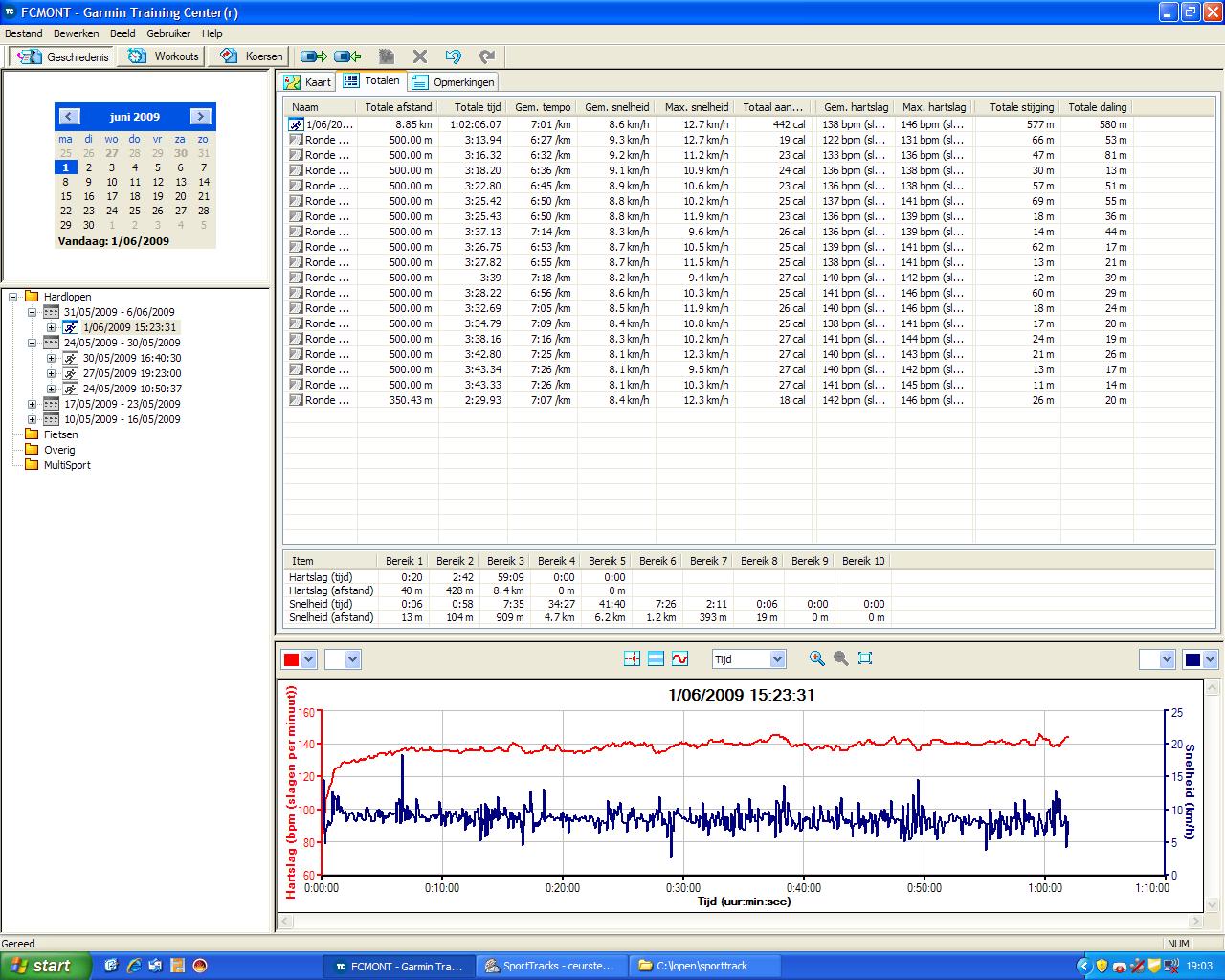Image resolution: width=1225 pixels, height=980 pixels.
Task: Open the Help menu
Action: point(212,33)
